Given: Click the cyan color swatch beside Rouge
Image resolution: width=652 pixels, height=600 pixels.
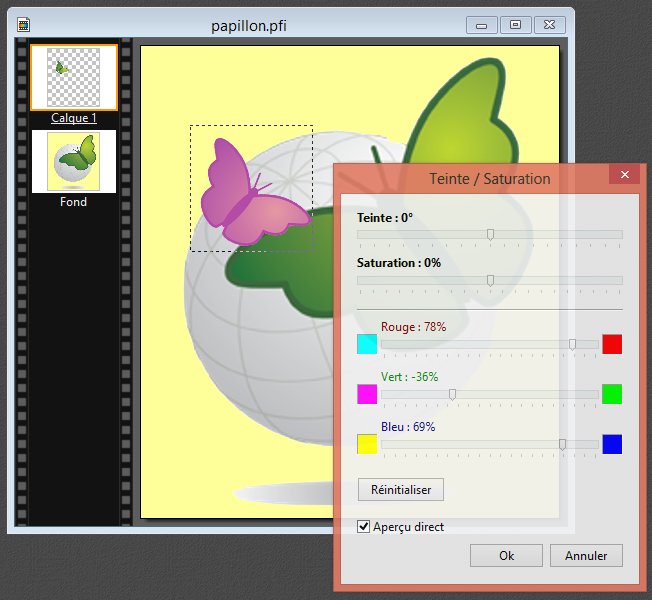Looking at the screenshot, I should coord(367,344).
